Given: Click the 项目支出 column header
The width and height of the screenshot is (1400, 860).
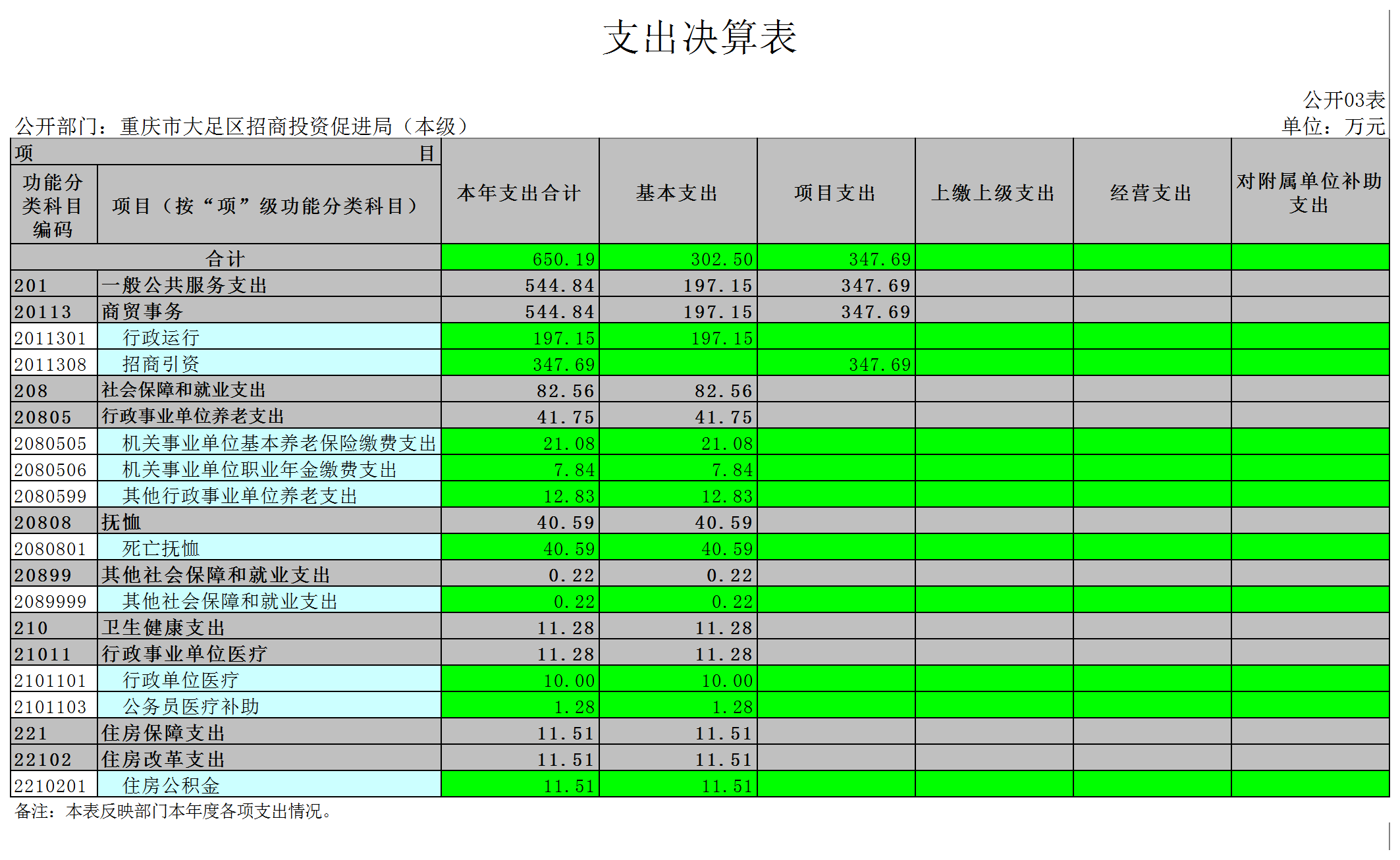Looking at the screenshot, I should [836, 192].
